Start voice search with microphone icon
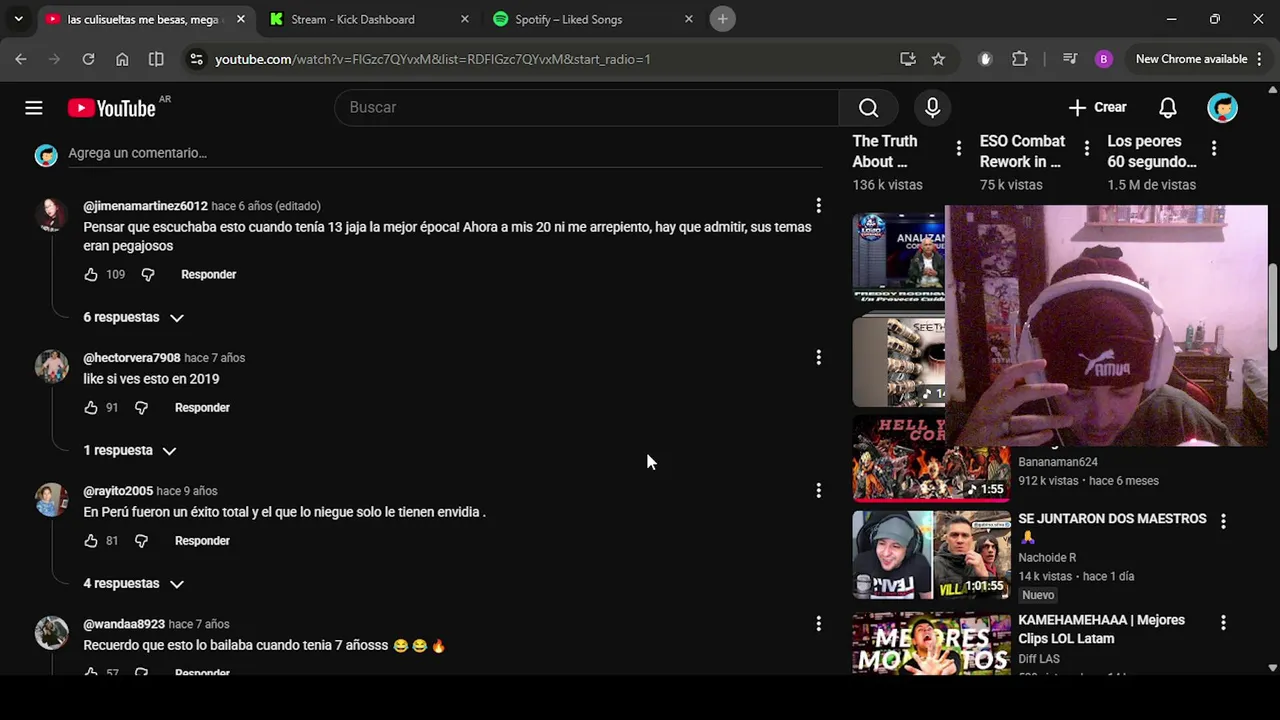This screenshot has width=1280, height=720. 932,108
